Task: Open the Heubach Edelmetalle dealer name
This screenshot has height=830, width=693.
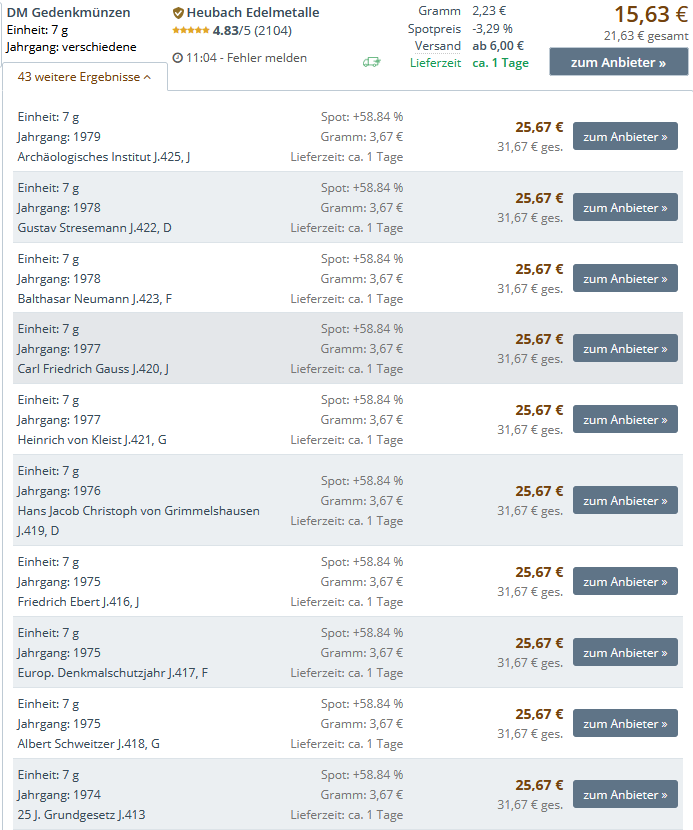Action: tap(253, 13)
